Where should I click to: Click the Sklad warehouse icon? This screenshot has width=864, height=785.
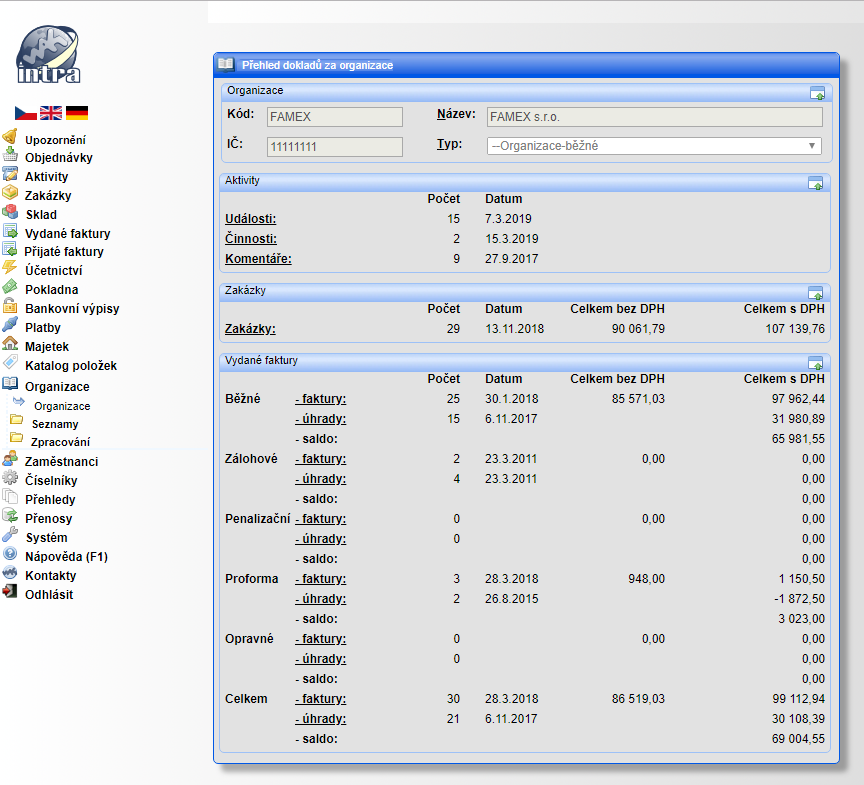pyautogui.click(x=10, y=214)
